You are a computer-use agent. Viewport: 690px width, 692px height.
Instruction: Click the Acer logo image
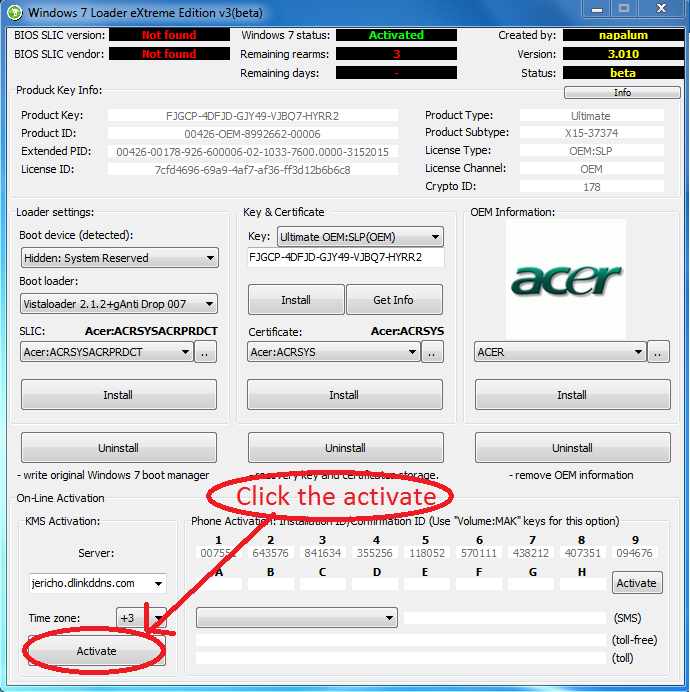click(x=566, y=279)
